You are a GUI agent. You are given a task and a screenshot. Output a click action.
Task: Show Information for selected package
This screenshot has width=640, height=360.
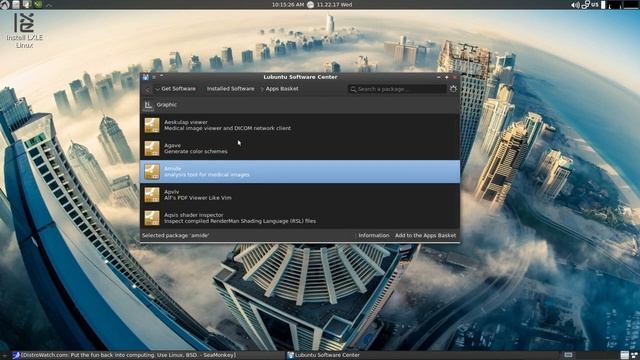tap(373, 236)
